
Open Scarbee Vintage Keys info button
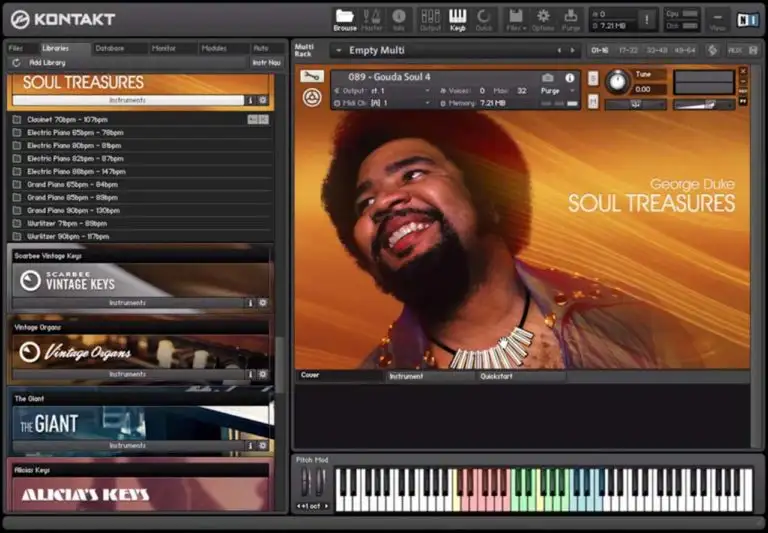(250, 303)
